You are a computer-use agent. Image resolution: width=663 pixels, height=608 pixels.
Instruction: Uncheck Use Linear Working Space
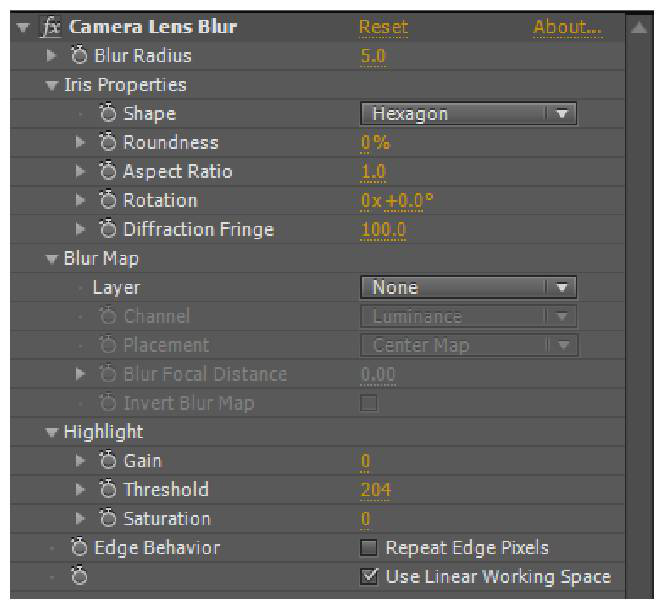pos(369,577)
